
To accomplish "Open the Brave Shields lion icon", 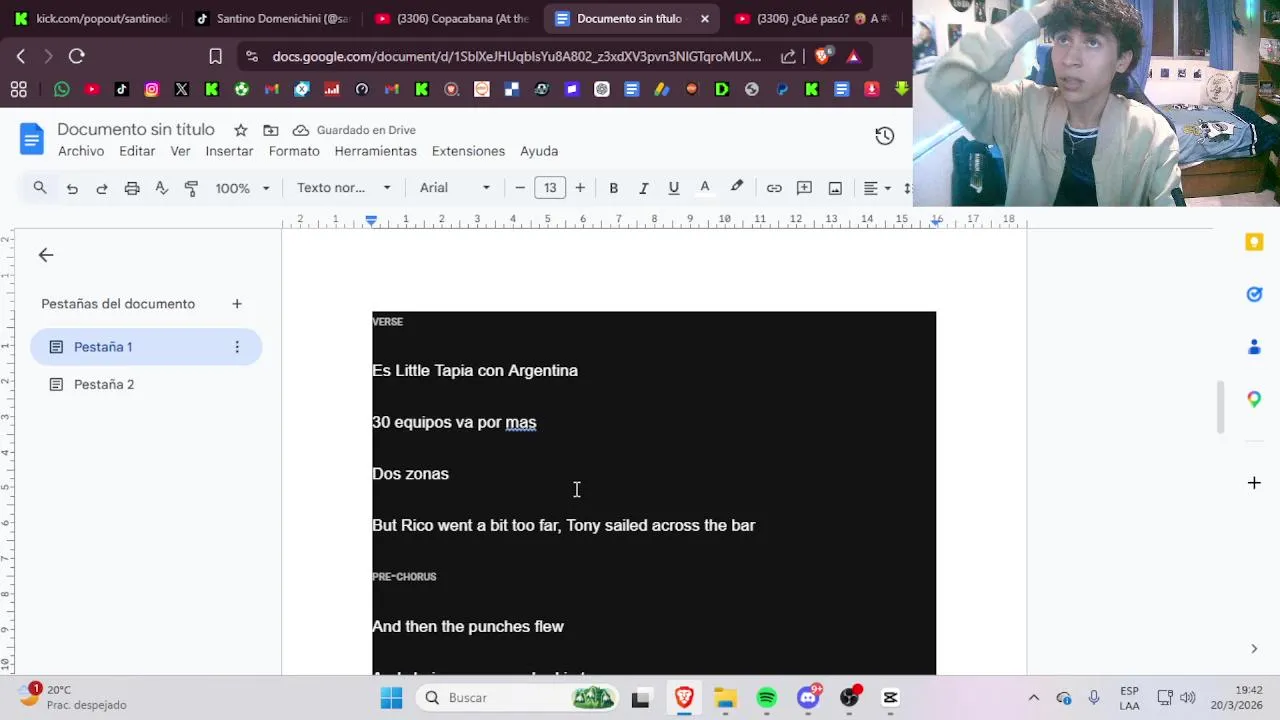I will click(822, 56).
